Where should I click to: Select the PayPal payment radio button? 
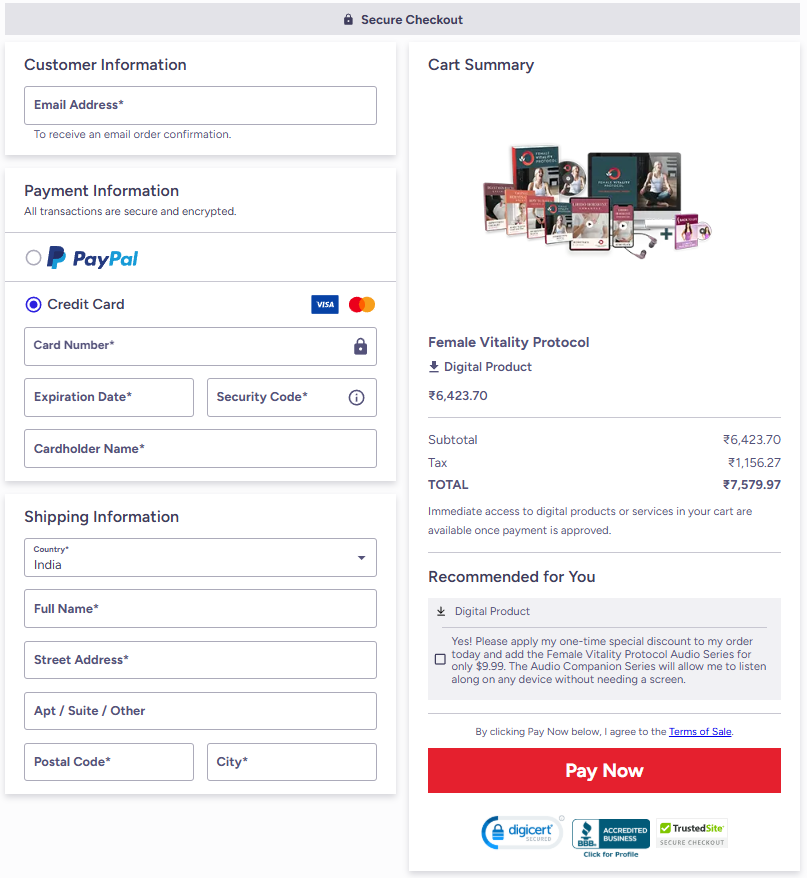(34, 258)
